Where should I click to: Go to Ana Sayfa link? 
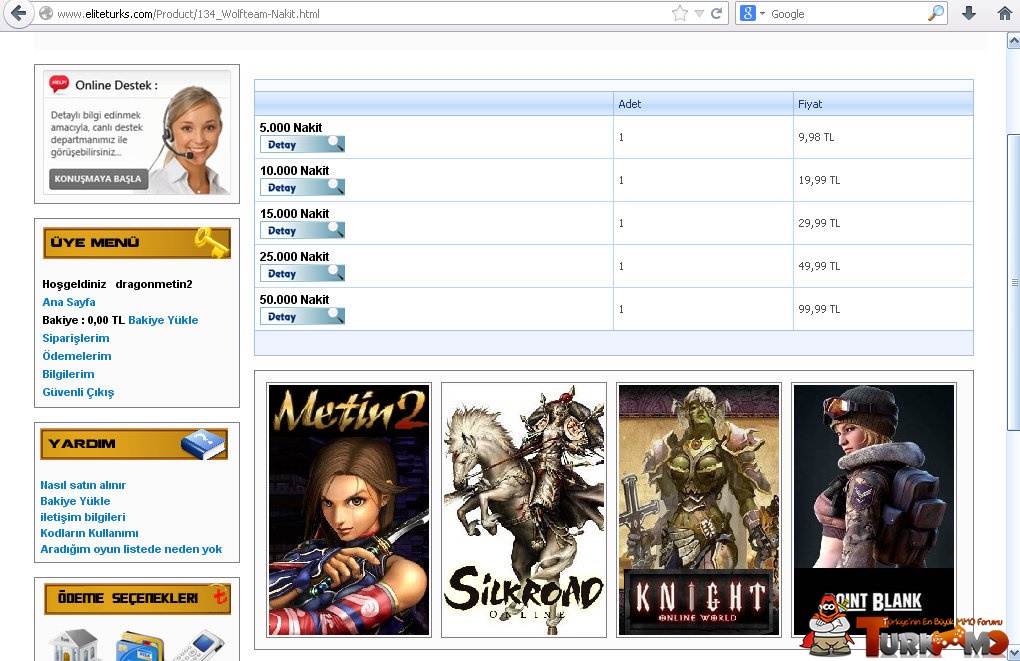click(x=69, y=302)
